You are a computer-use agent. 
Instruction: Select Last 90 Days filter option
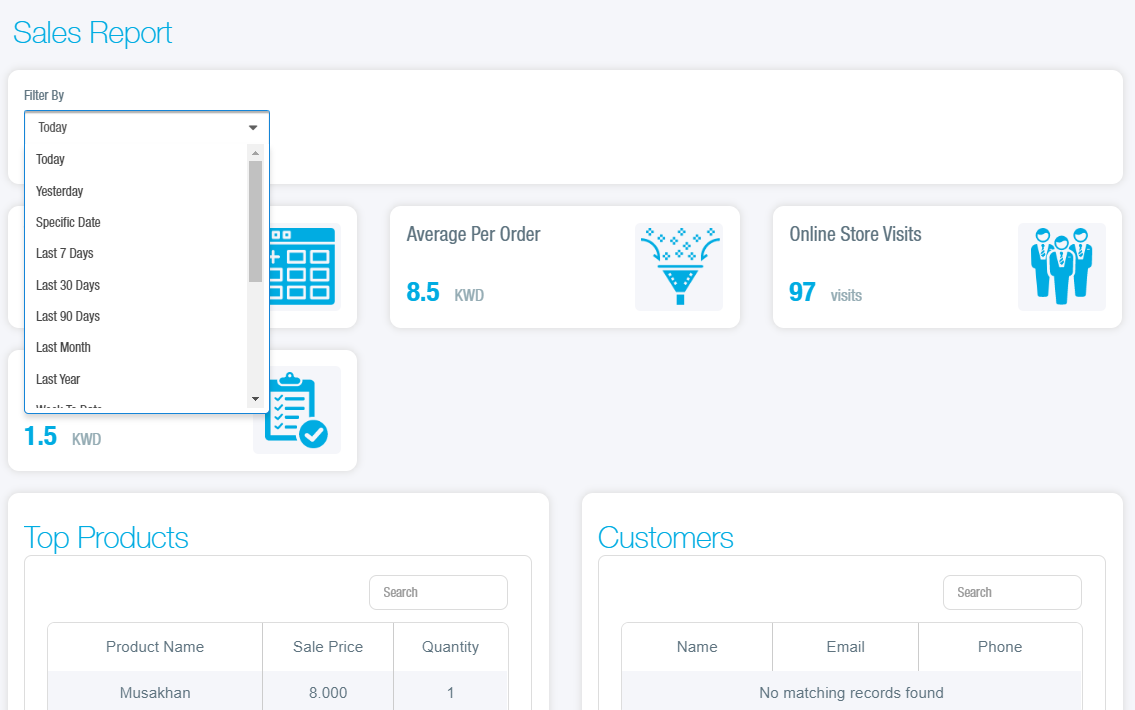(x=136, y=316)
